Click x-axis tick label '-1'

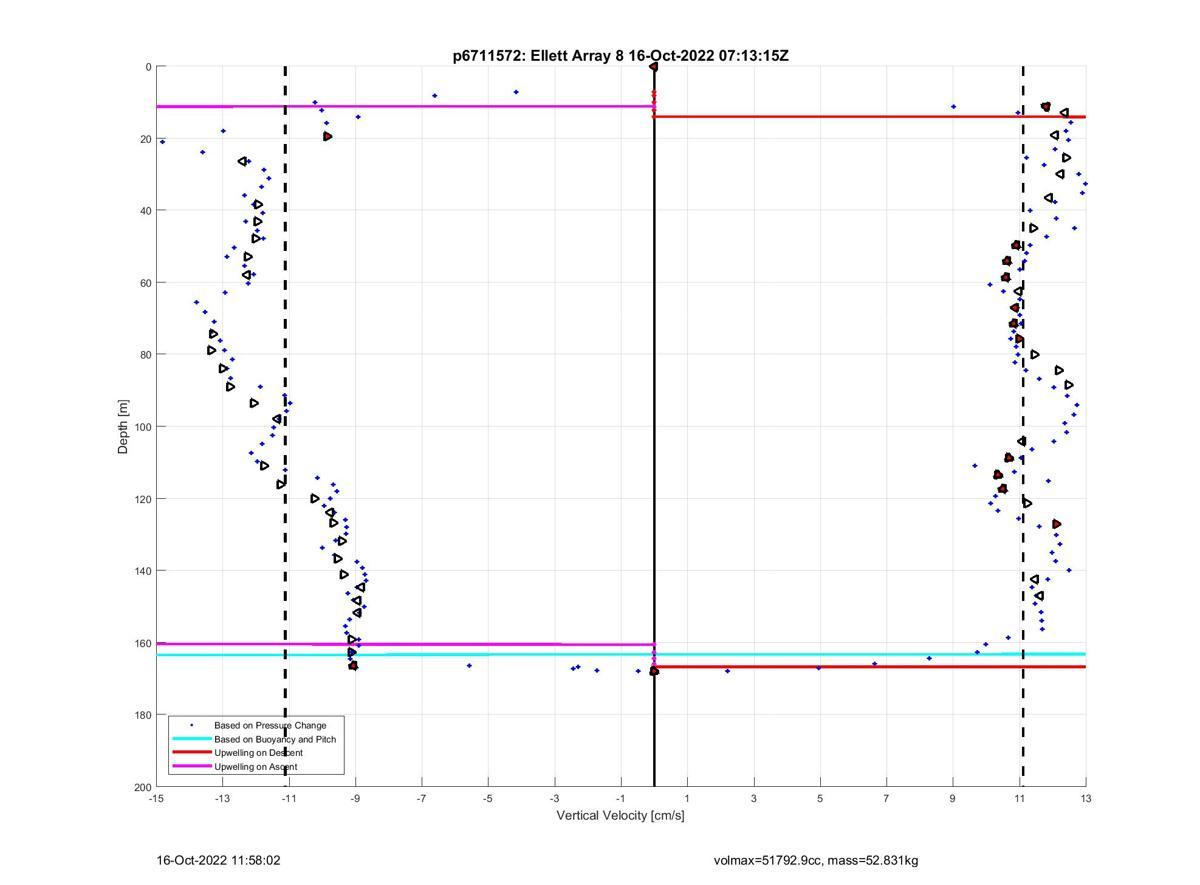[x=621, y=799]
